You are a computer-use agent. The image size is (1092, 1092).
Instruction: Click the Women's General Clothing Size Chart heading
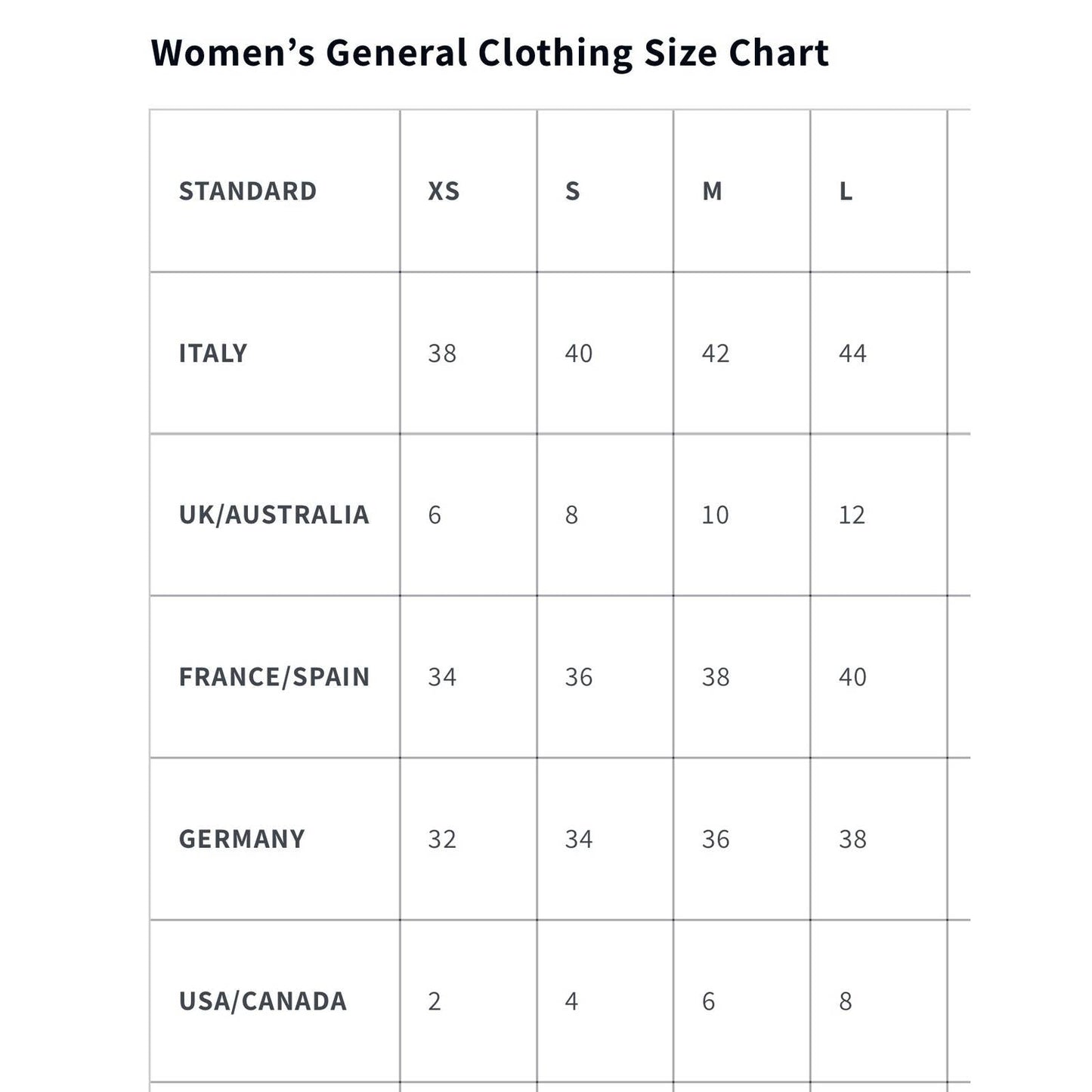(490, 53)
